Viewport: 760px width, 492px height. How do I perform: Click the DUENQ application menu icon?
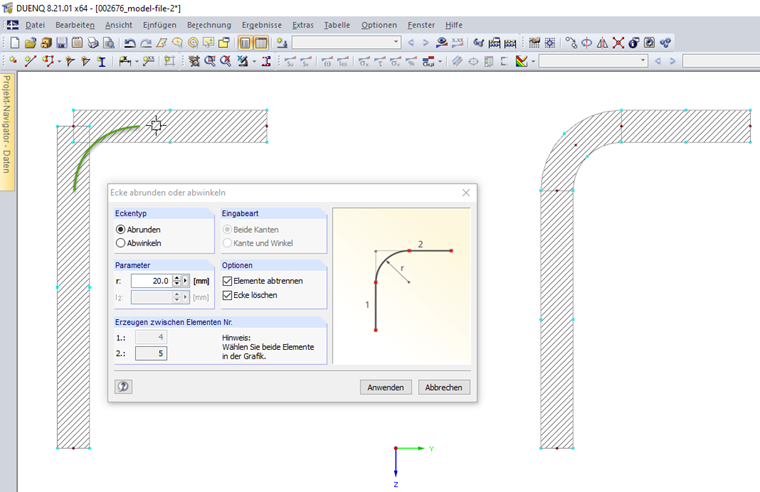(x=13, y=25)
